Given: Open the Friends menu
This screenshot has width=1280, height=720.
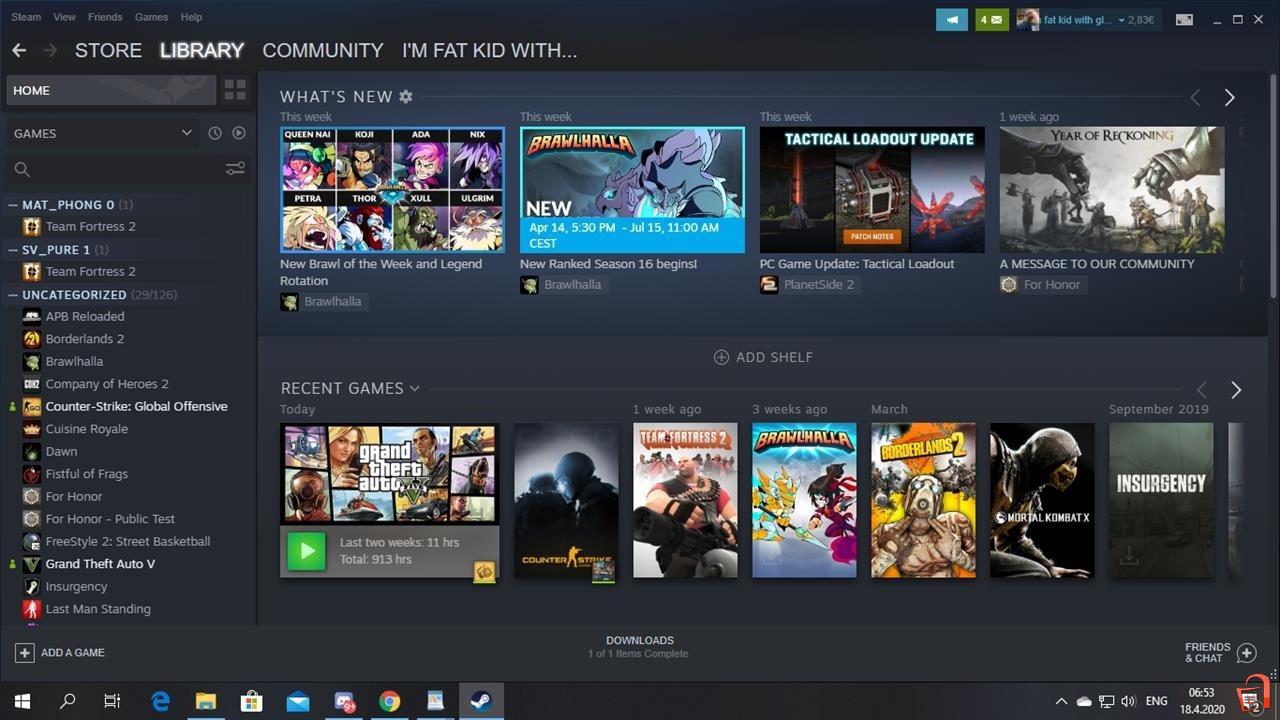Looking at the screenshot, I should point(105,17).
